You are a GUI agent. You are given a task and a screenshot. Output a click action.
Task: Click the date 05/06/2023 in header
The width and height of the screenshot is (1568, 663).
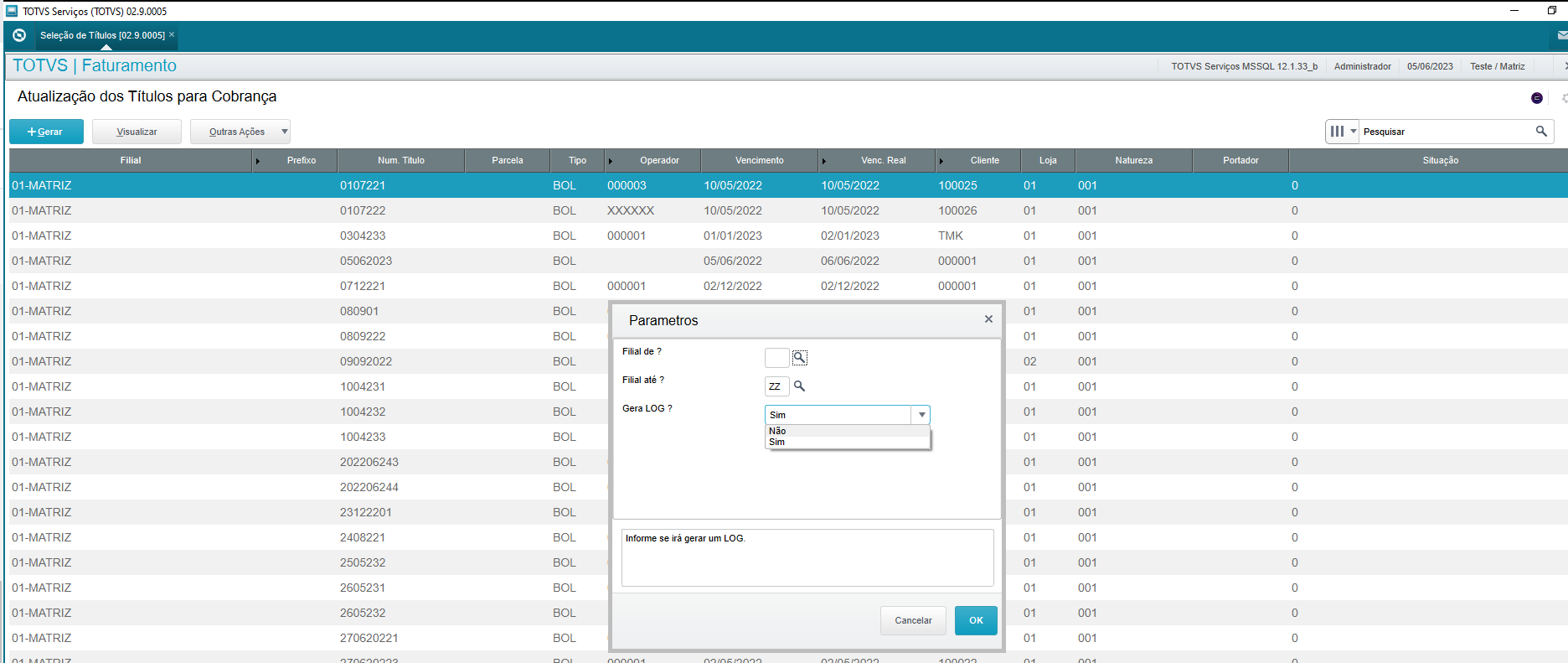tap(1430, 66)
